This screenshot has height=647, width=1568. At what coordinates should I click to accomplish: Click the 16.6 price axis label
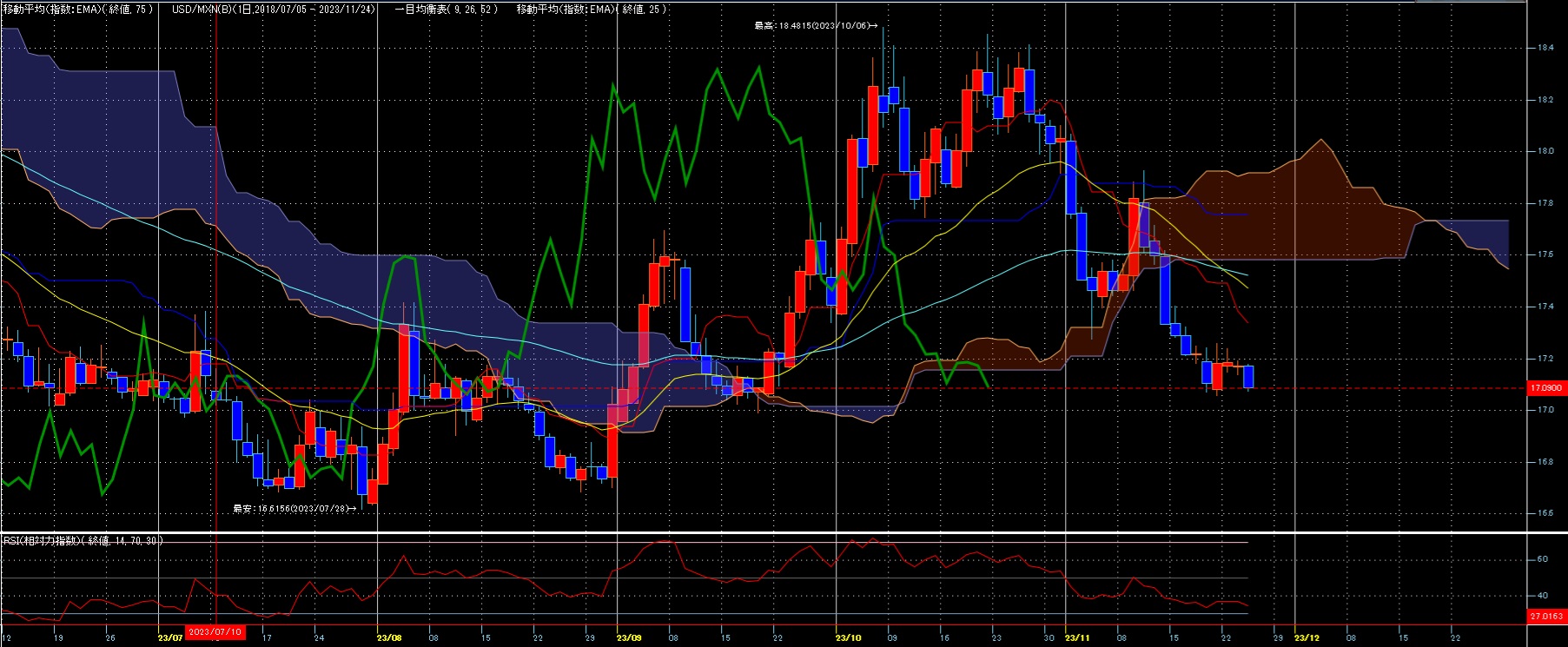tap(1545, 513)
